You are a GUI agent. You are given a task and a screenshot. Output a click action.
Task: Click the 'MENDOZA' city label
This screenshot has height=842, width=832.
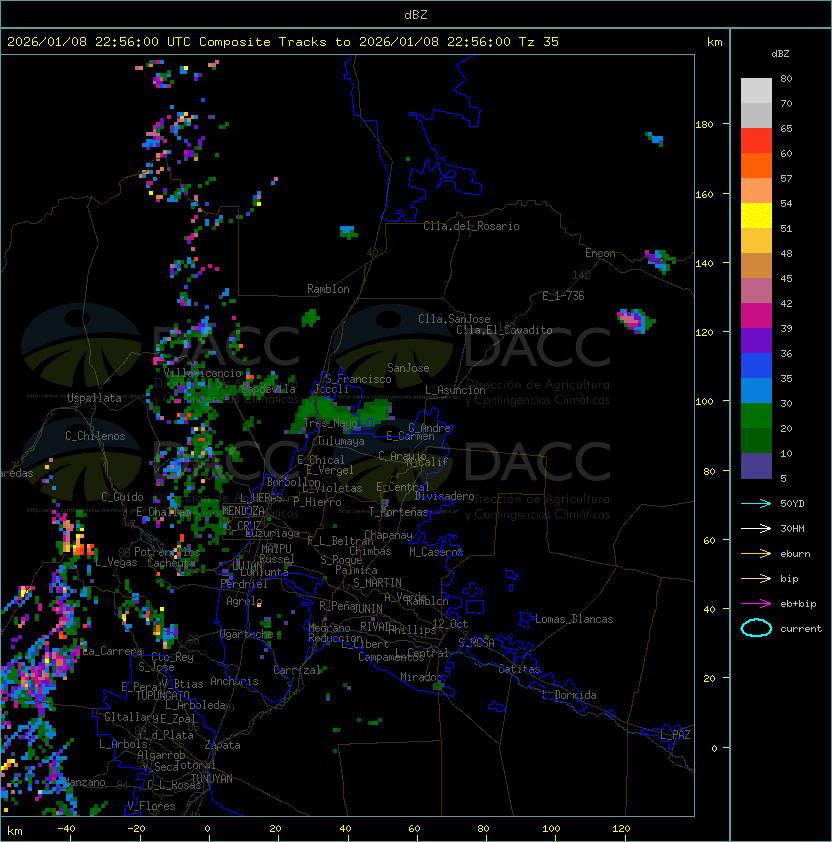[243, 510]
